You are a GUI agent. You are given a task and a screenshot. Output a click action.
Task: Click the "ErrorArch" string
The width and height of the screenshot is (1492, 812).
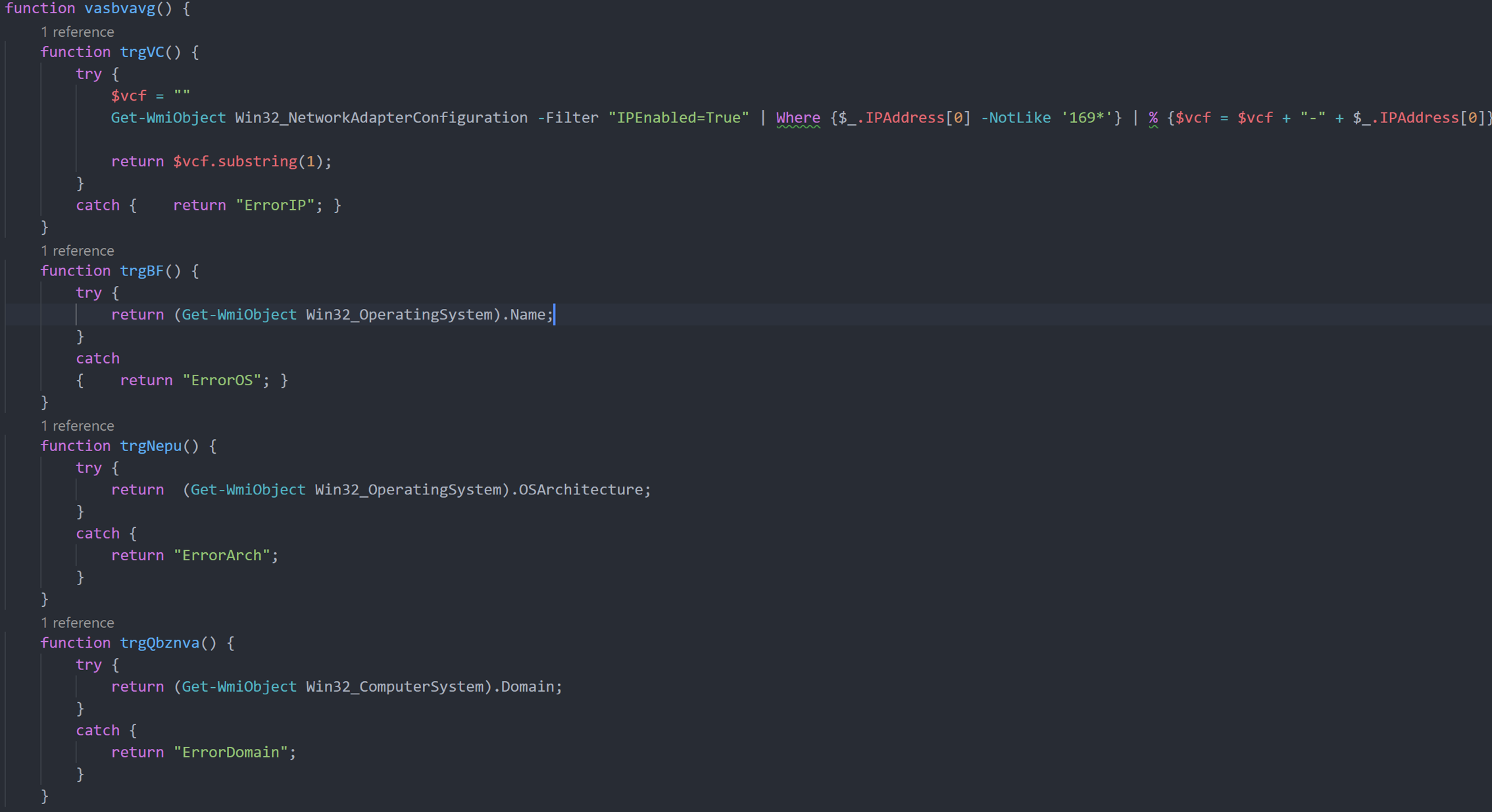point(222,555)
